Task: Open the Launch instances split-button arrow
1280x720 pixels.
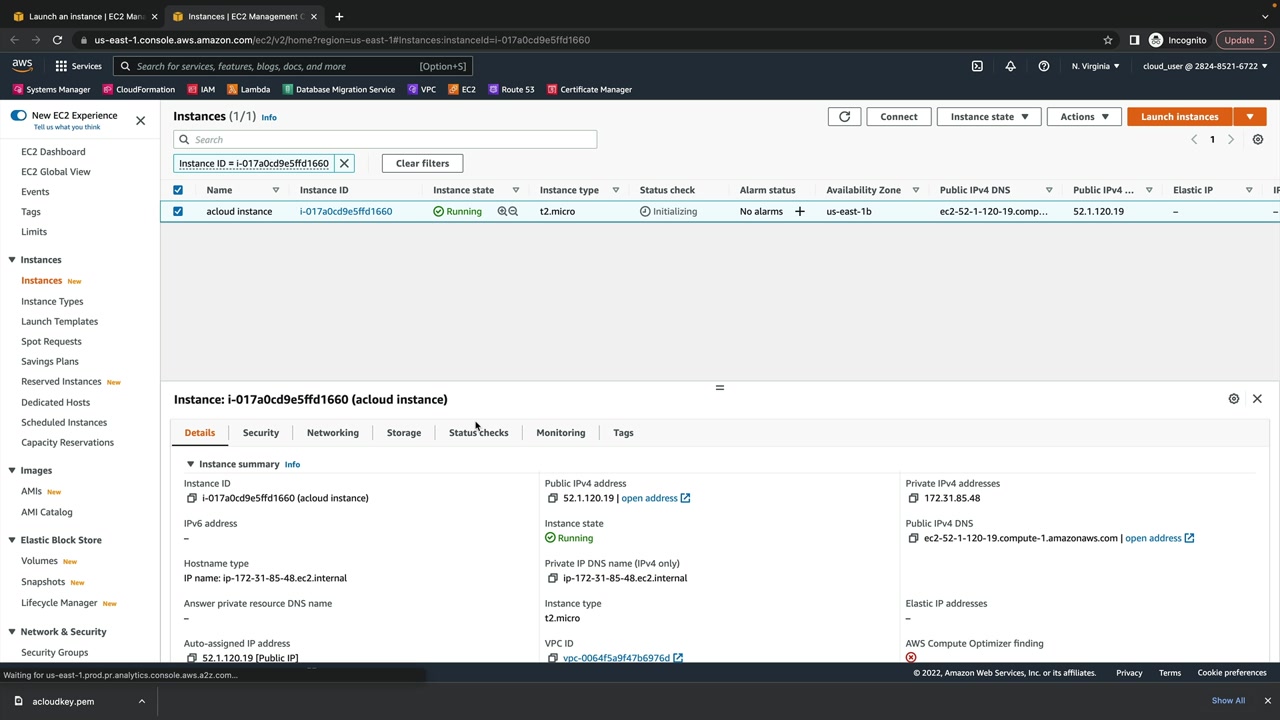Action: tap(1250, 117)
